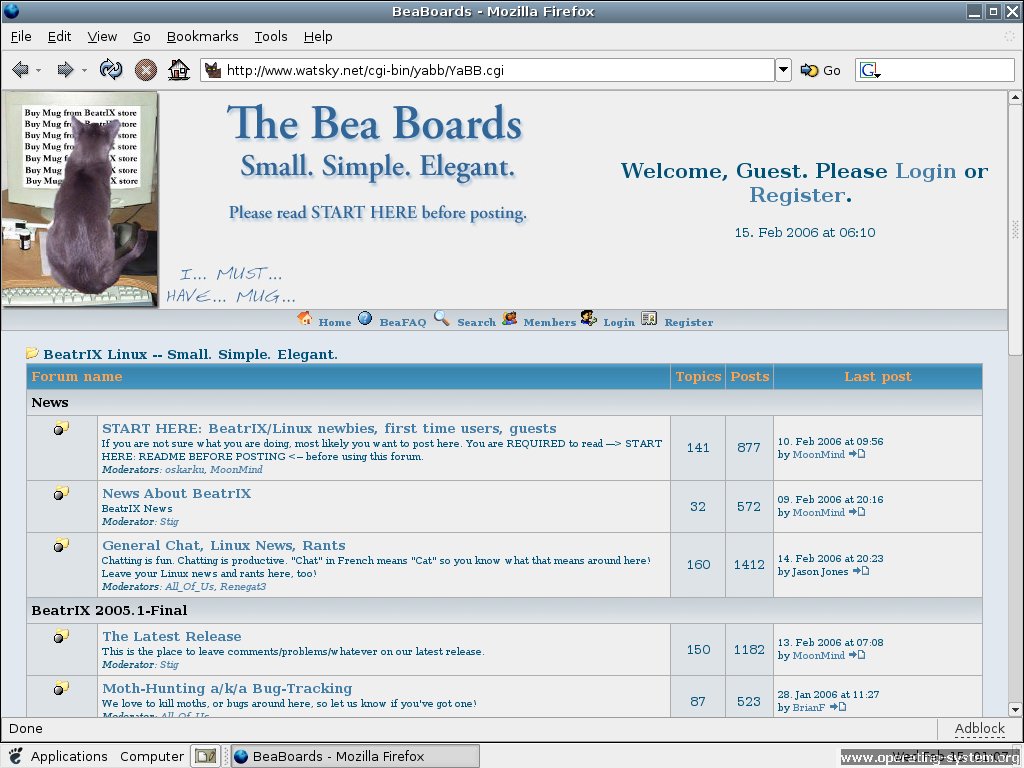Open the Computer panel menu
This screenshot has height=768, width=1024.
pos(152,756)
